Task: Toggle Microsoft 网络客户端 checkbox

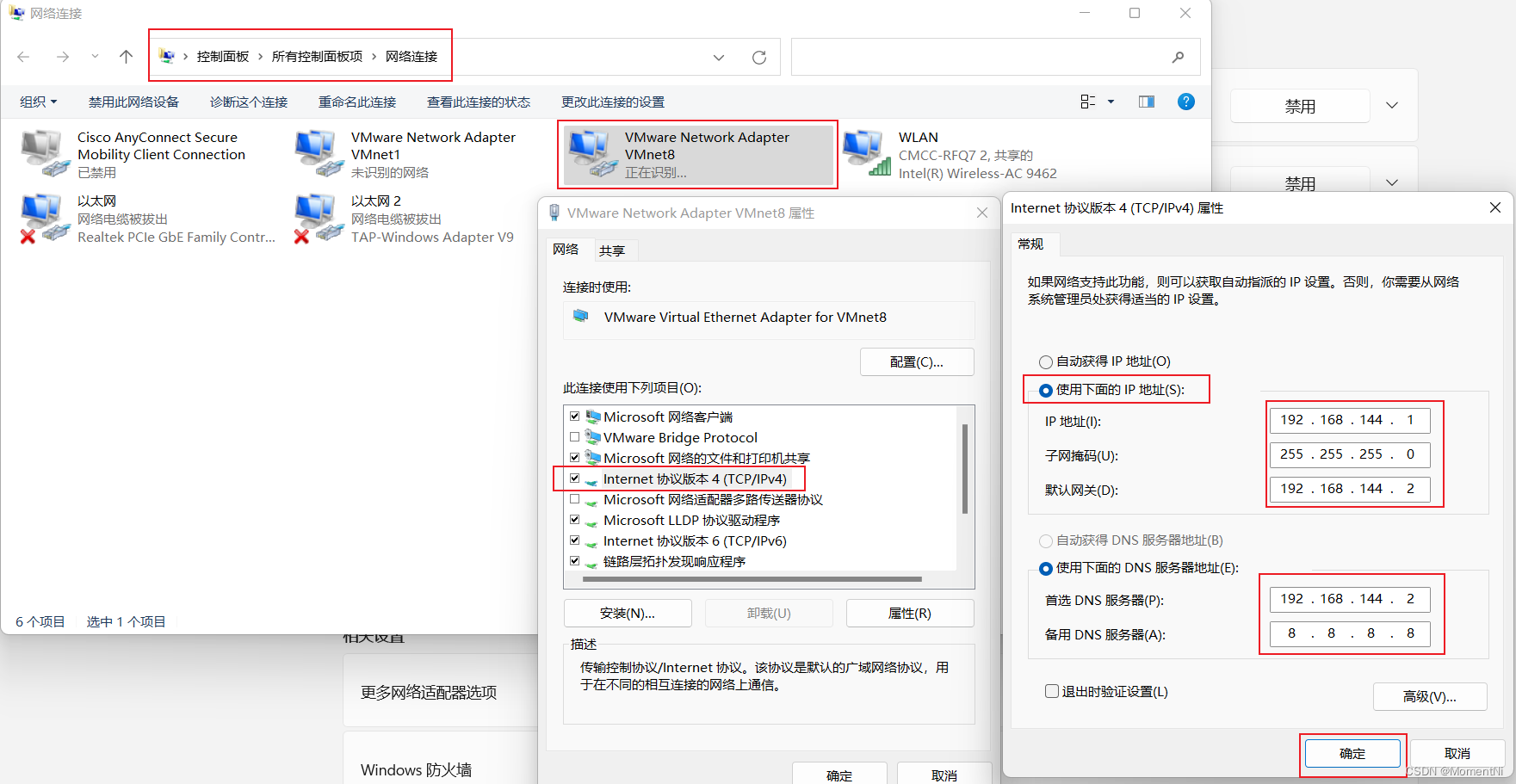Action: click(574, 417)
